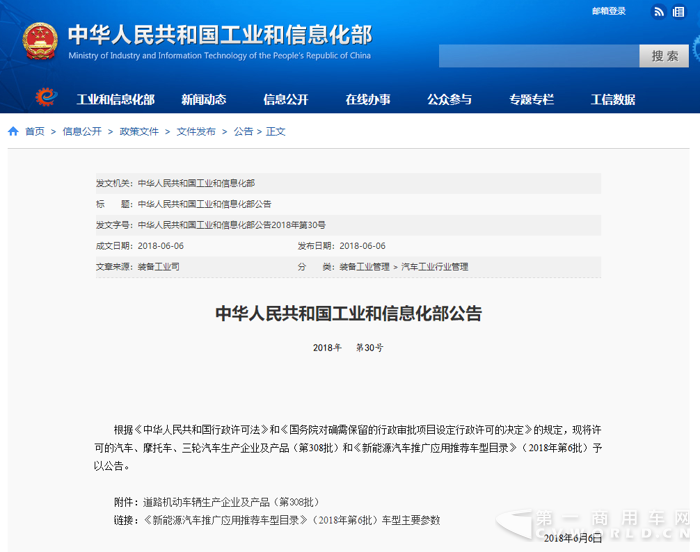Click the mobile version icon beside RSS
The image size is (700, 552).
pos(679,12)
